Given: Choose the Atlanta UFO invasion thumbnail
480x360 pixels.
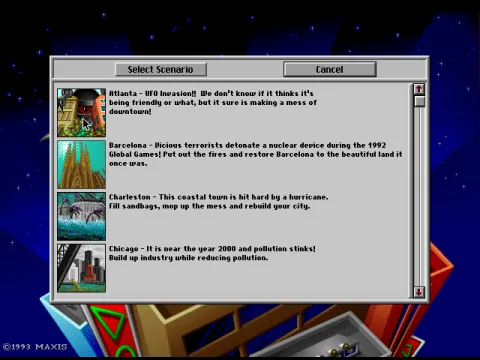Looking at the screenshot, I should pyautogui.click(x=81, y=113).
